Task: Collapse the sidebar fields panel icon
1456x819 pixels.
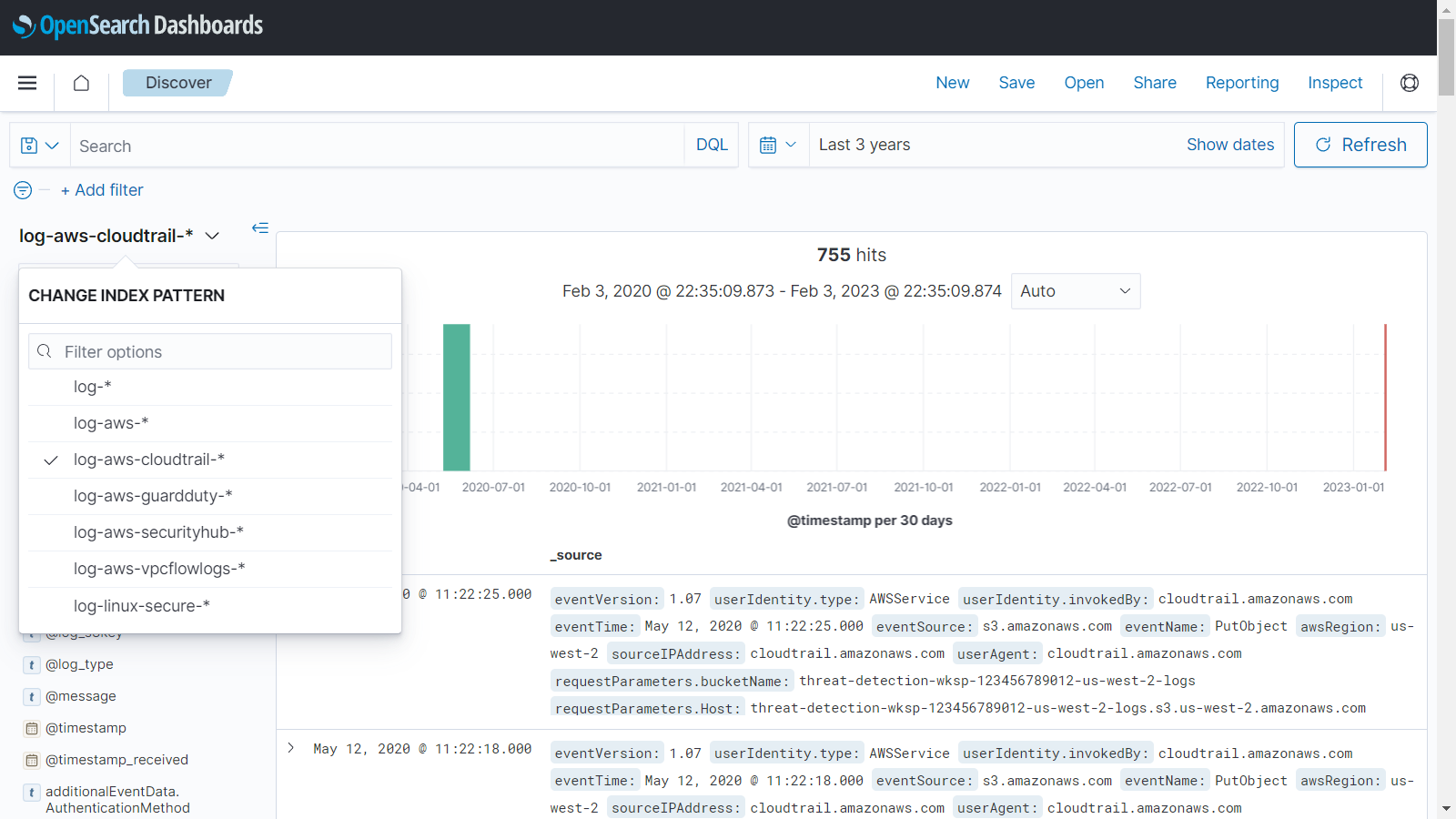Action: tap(260, 228)
